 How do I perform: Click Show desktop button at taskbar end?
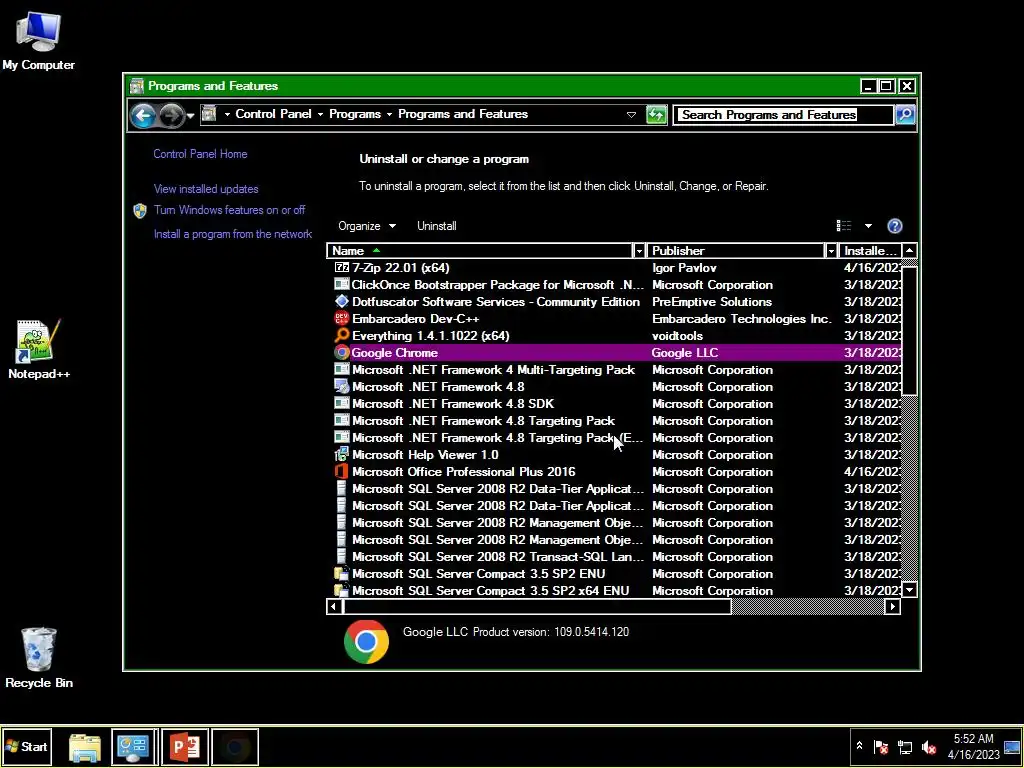click(1012, 747)
